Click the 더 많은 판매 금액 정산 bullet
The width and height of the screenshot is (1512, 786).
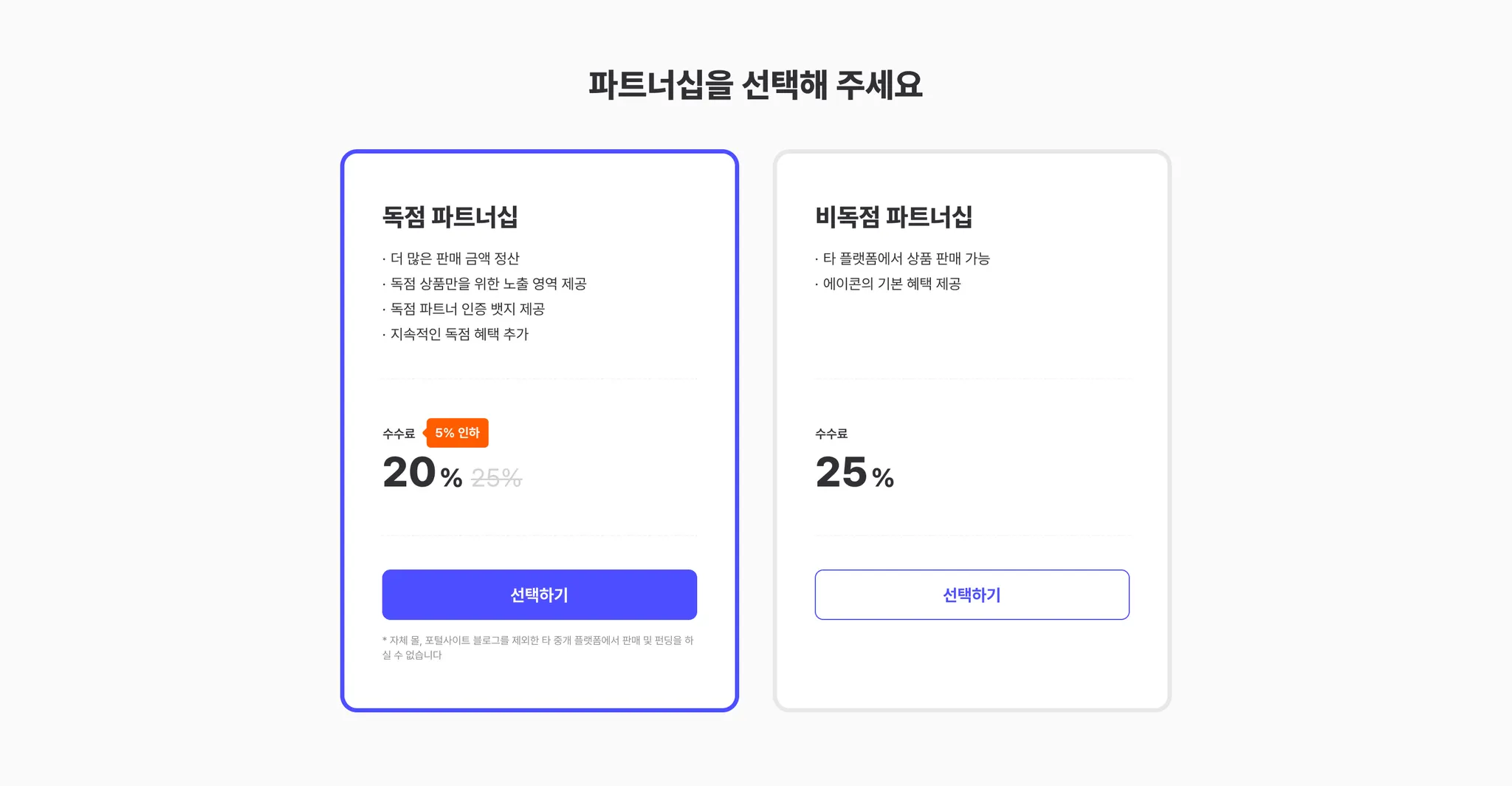[x=454, y=259]
